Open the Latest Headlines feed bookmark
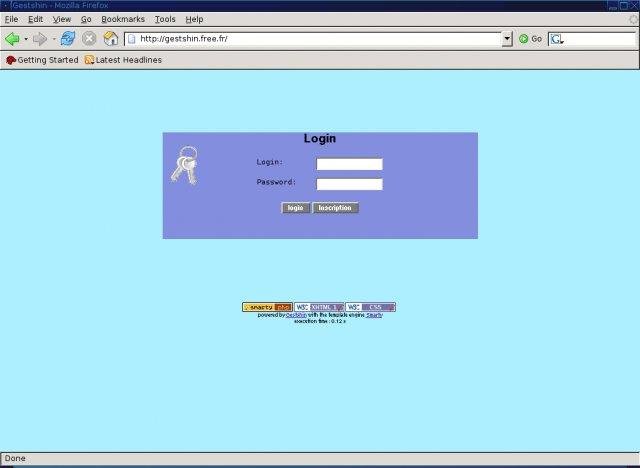The image size is (640, 468). [123, 60]
